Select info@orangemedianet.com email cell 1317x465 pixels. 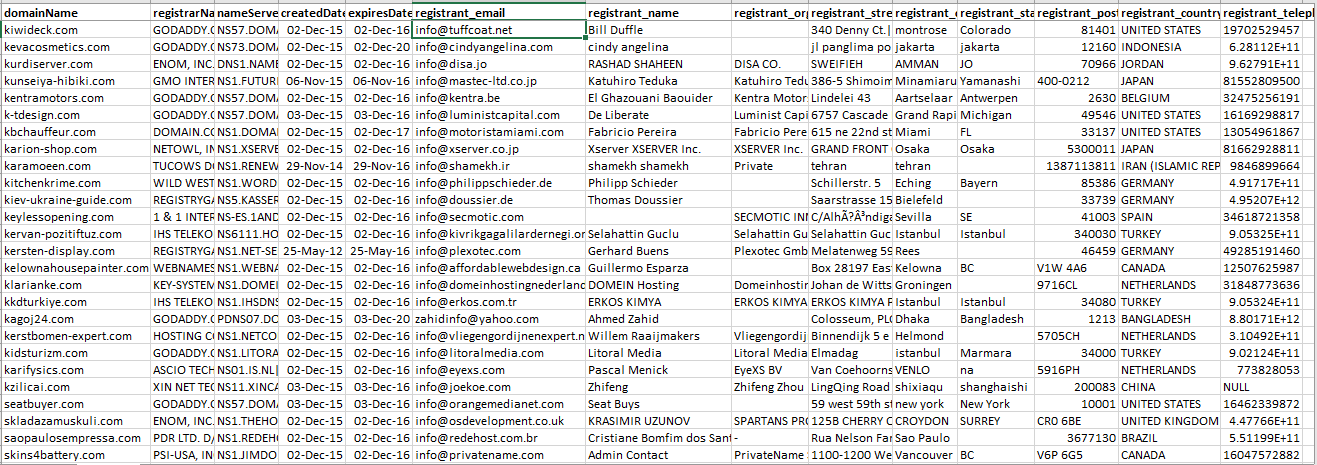pos(498,404)
